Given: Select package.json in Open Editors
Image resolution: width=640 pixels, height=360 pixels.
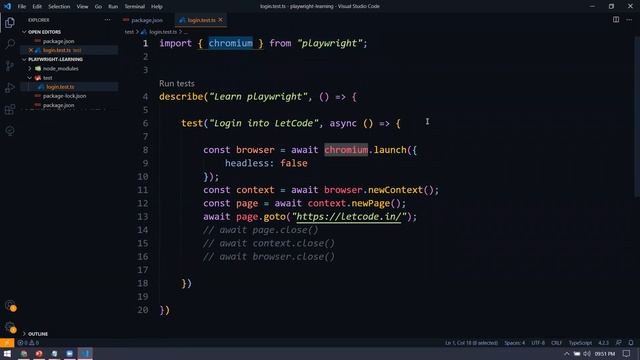Looking at the screenshot, I should [58, 41].
